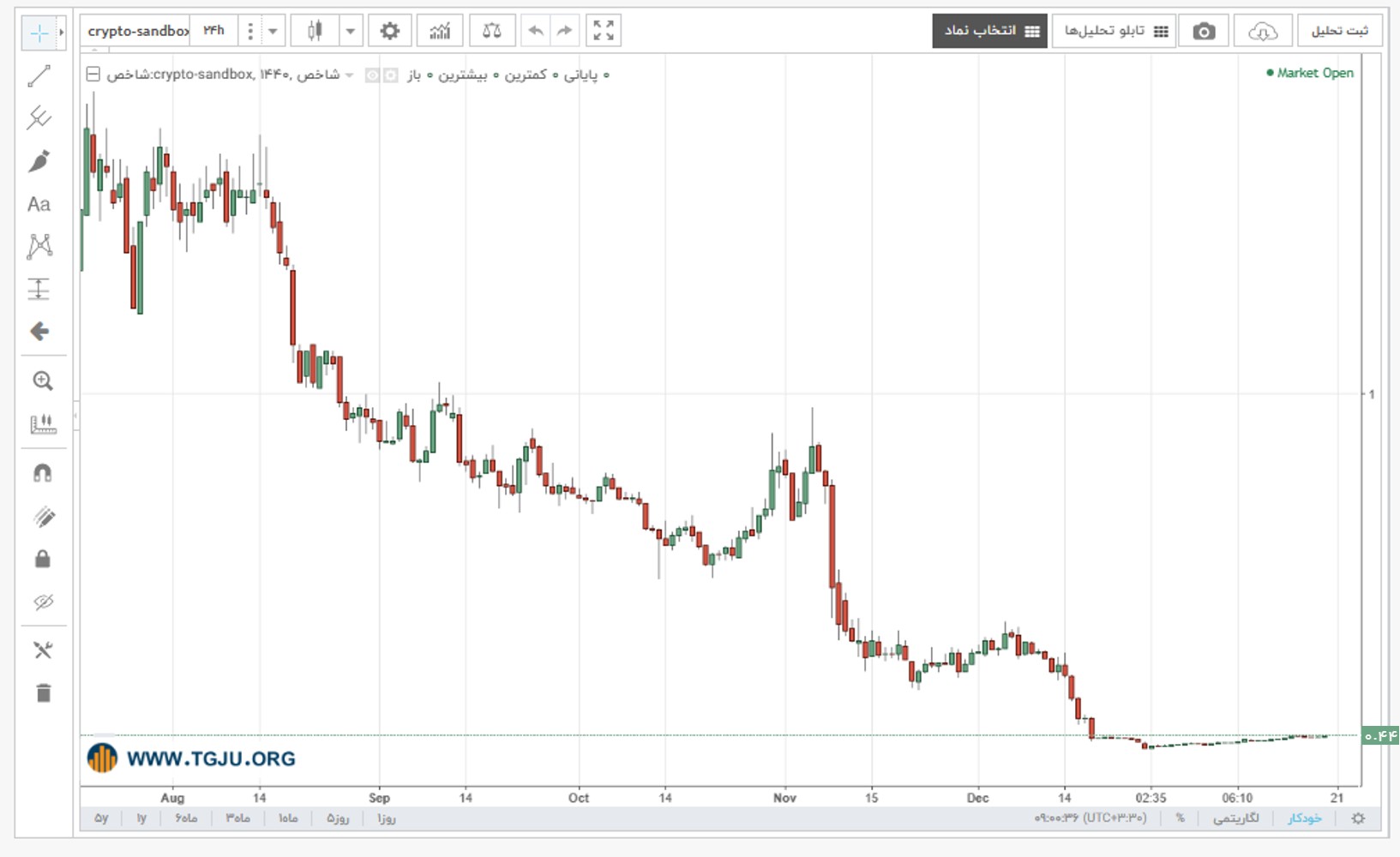The image size is (1400, 857).
Task: Click the back arrow icon in left toolbar
Action: [39, 332]
